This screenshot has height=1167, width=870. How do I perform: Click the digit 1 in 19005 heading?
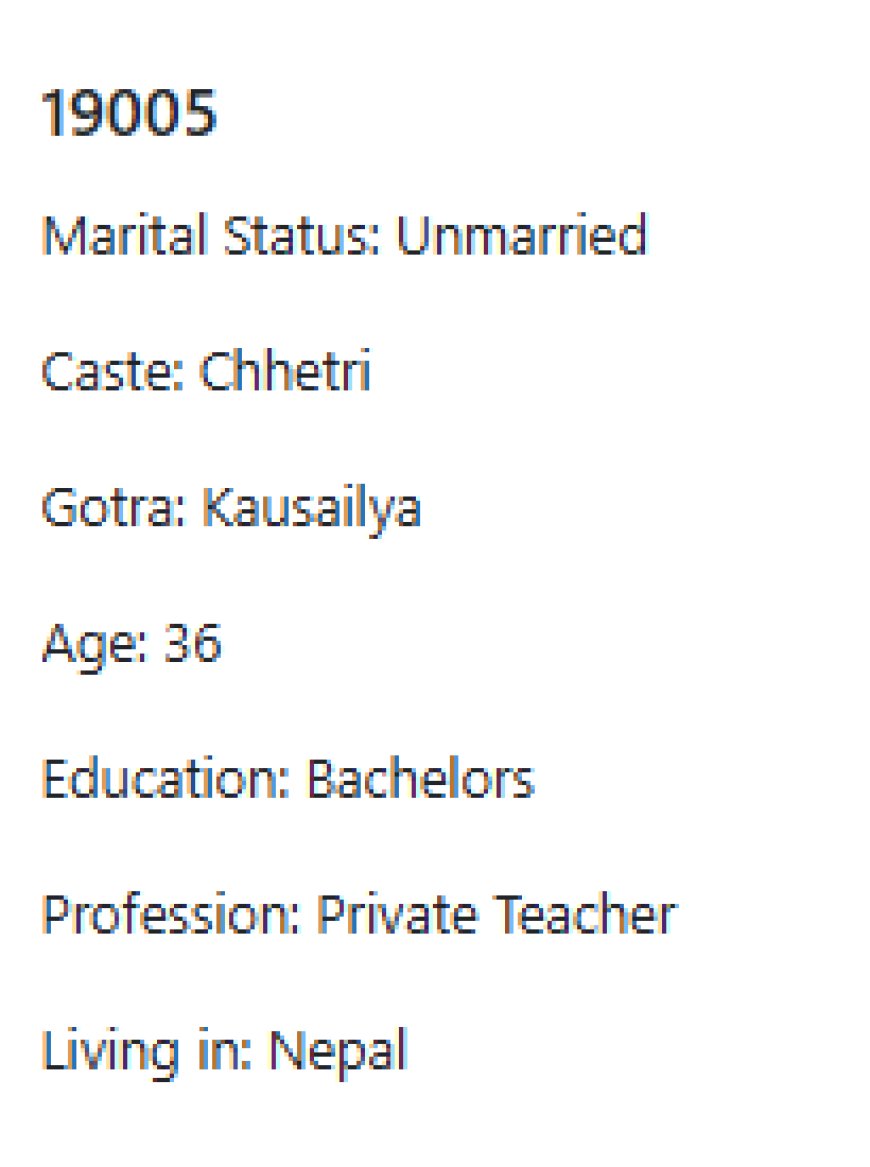pyautogui.click(x=54, y=113)
